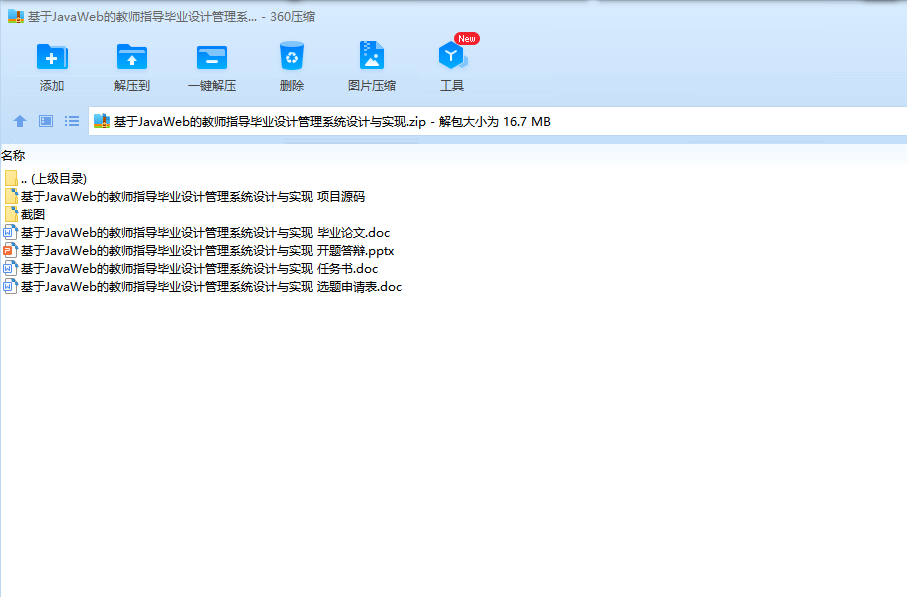Select the '项目源码' folder name
This screenshot has height=597, width=907.
[x=193, y=197]
